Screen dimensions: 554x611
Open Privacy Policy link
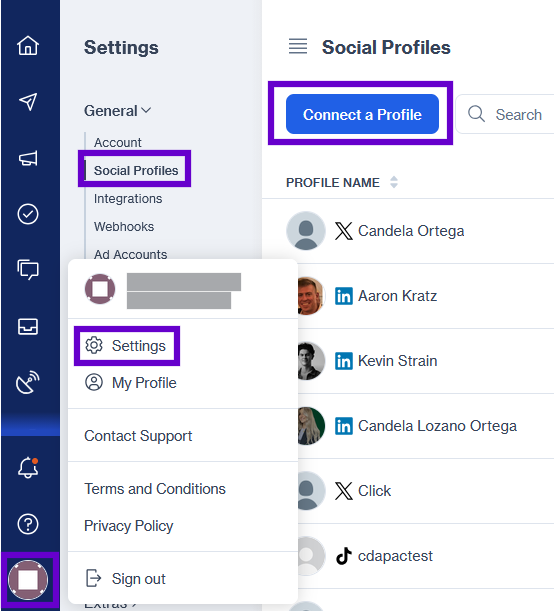coord(129,526)
